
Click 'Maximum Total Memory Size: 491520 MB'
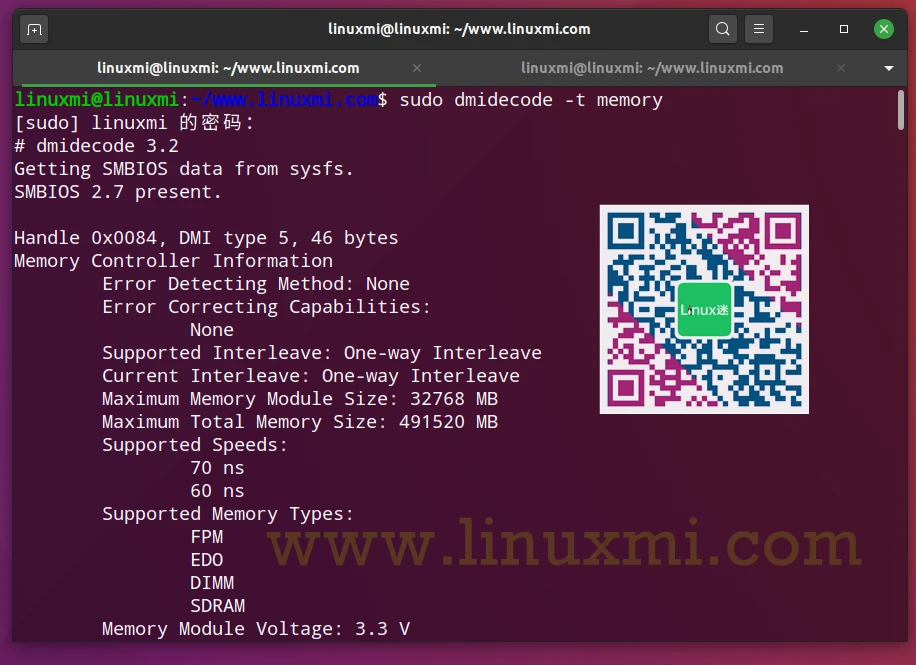tap(300, 422)
